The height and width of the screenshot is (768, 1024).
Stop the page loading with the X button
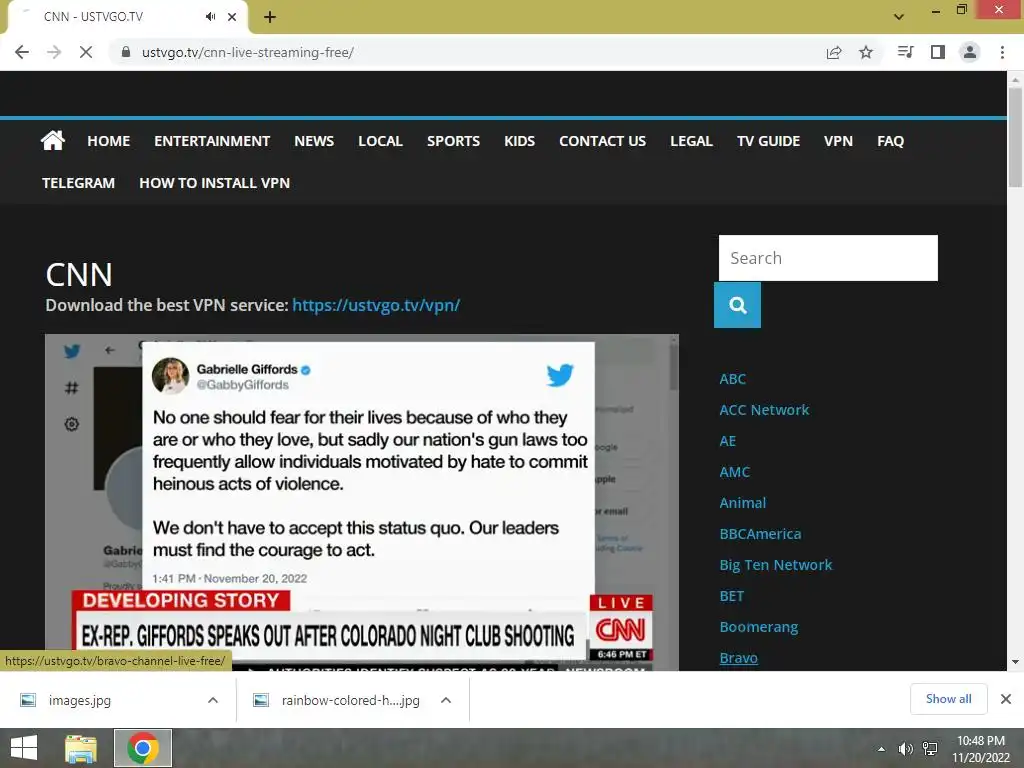[x=86, y=52]
